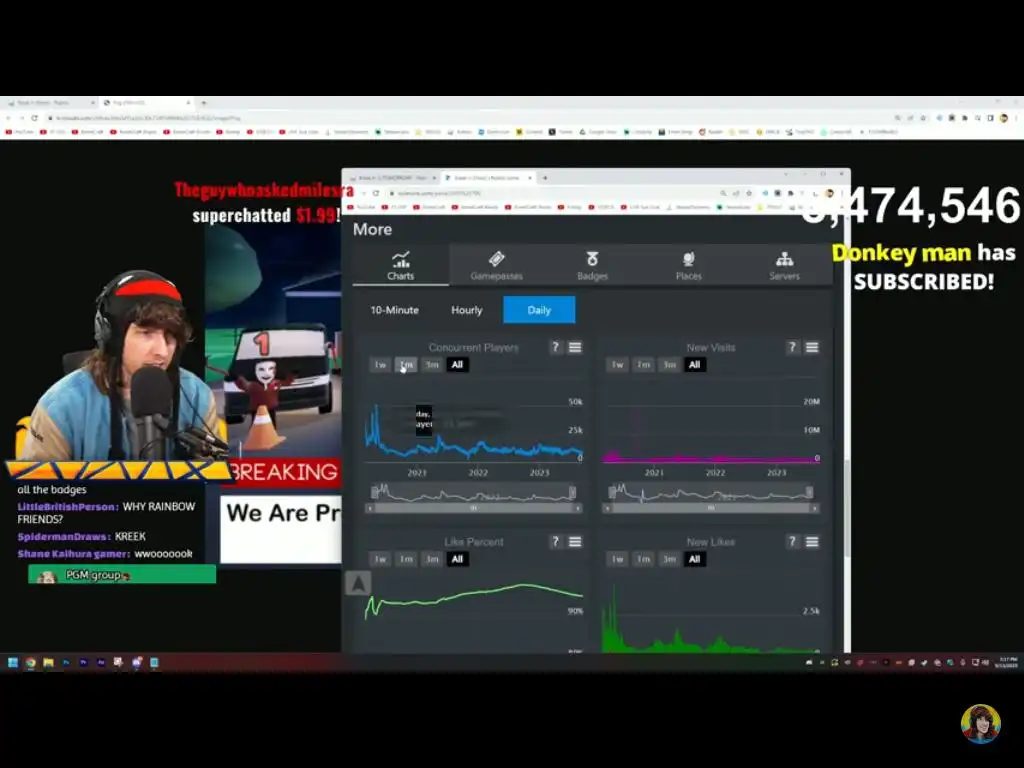
Task: Select All range for Concurrent Players
Action: click(x=457, y=364)
